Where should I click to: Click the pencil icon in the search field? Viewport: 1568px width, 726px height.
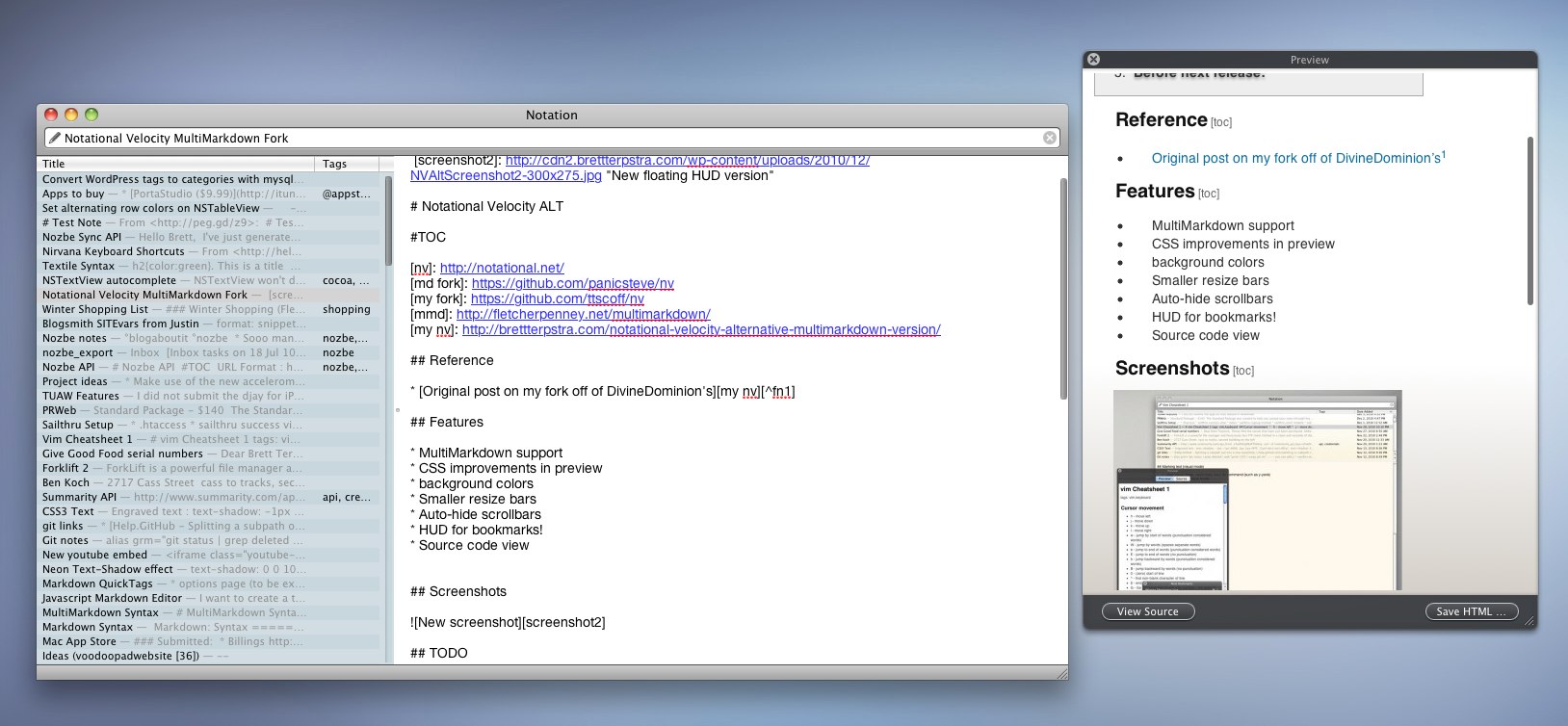click(55, 138)
